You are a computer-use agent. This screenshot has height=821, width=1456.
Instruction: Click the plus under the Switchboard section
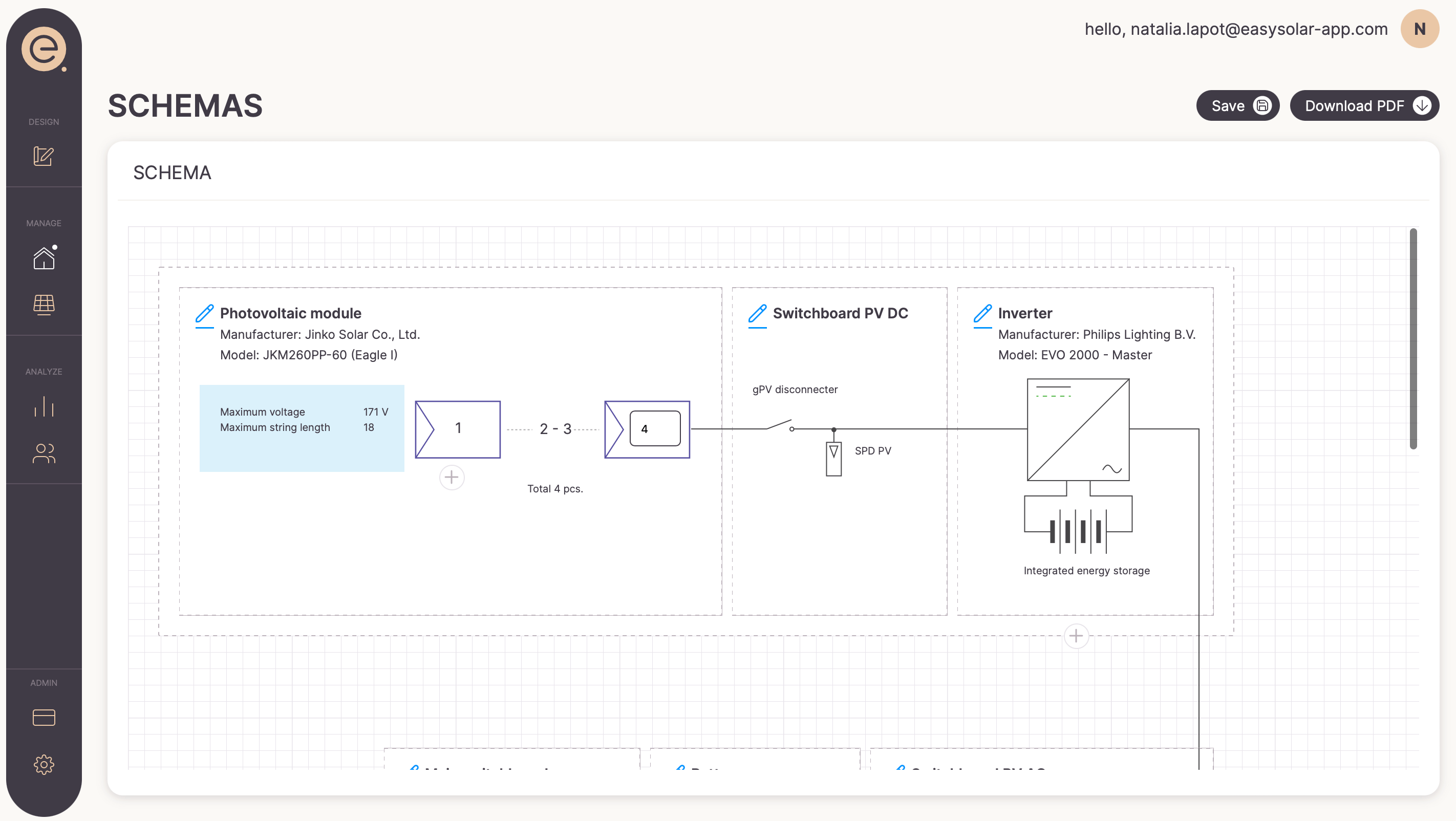coord(1076,636)
